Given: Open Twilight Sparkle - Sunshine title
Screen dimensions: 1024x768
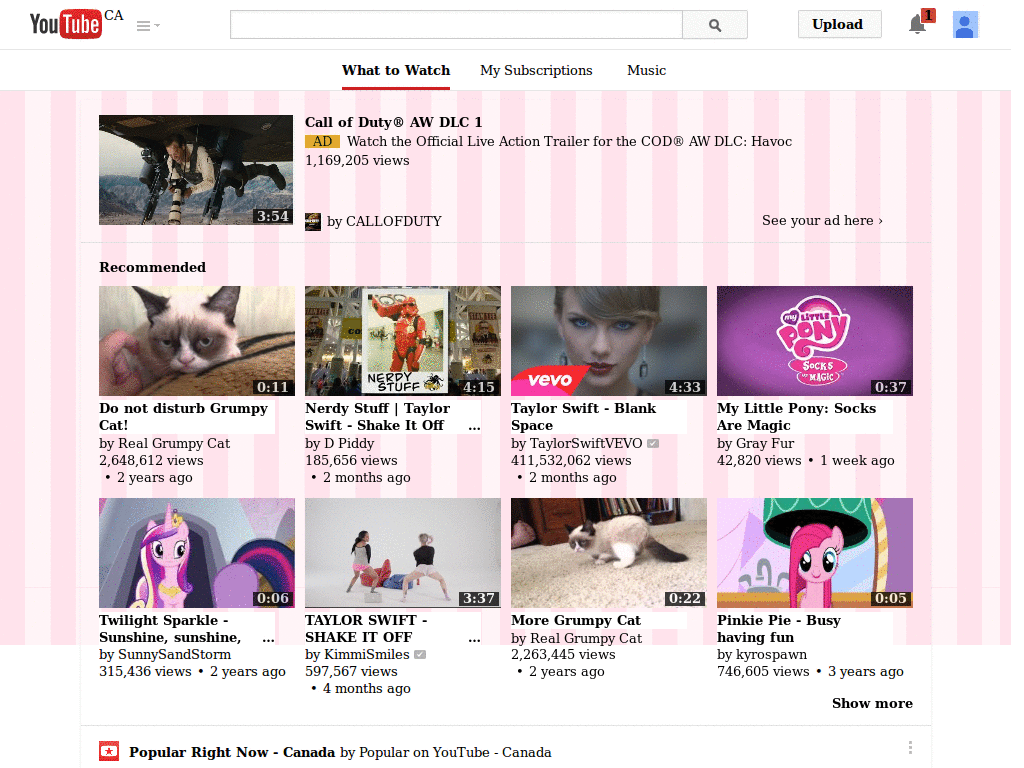Looking at the screenshot, I should click(x=170, y=629).
